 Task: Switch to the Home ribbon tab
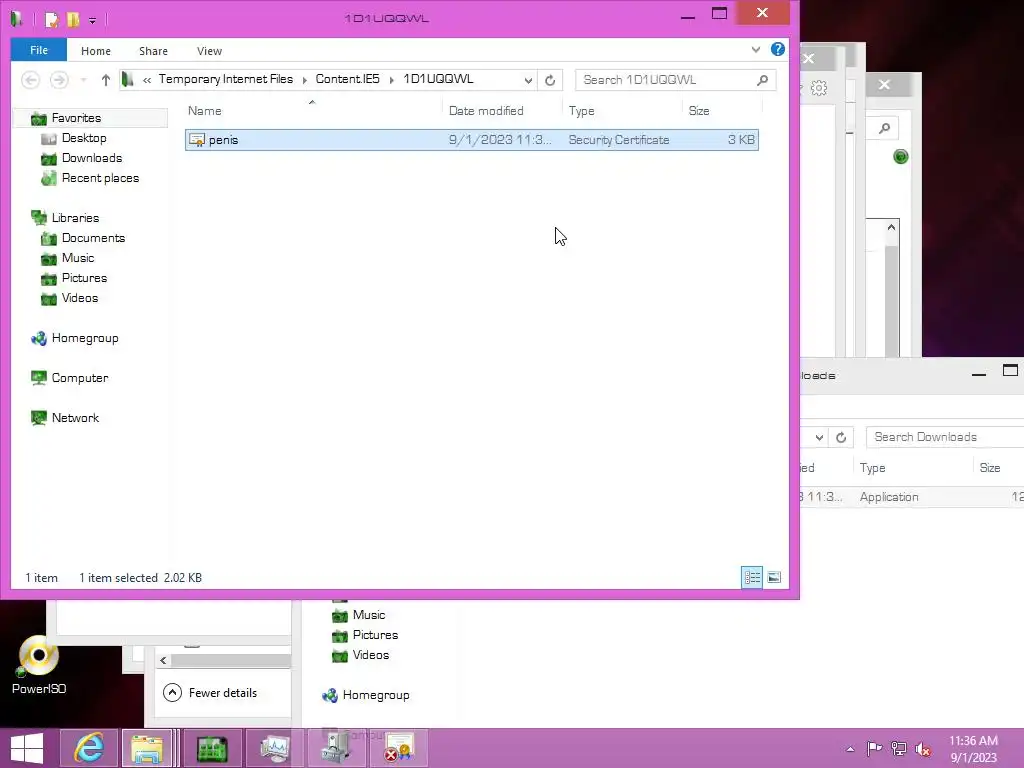point(95,51)
